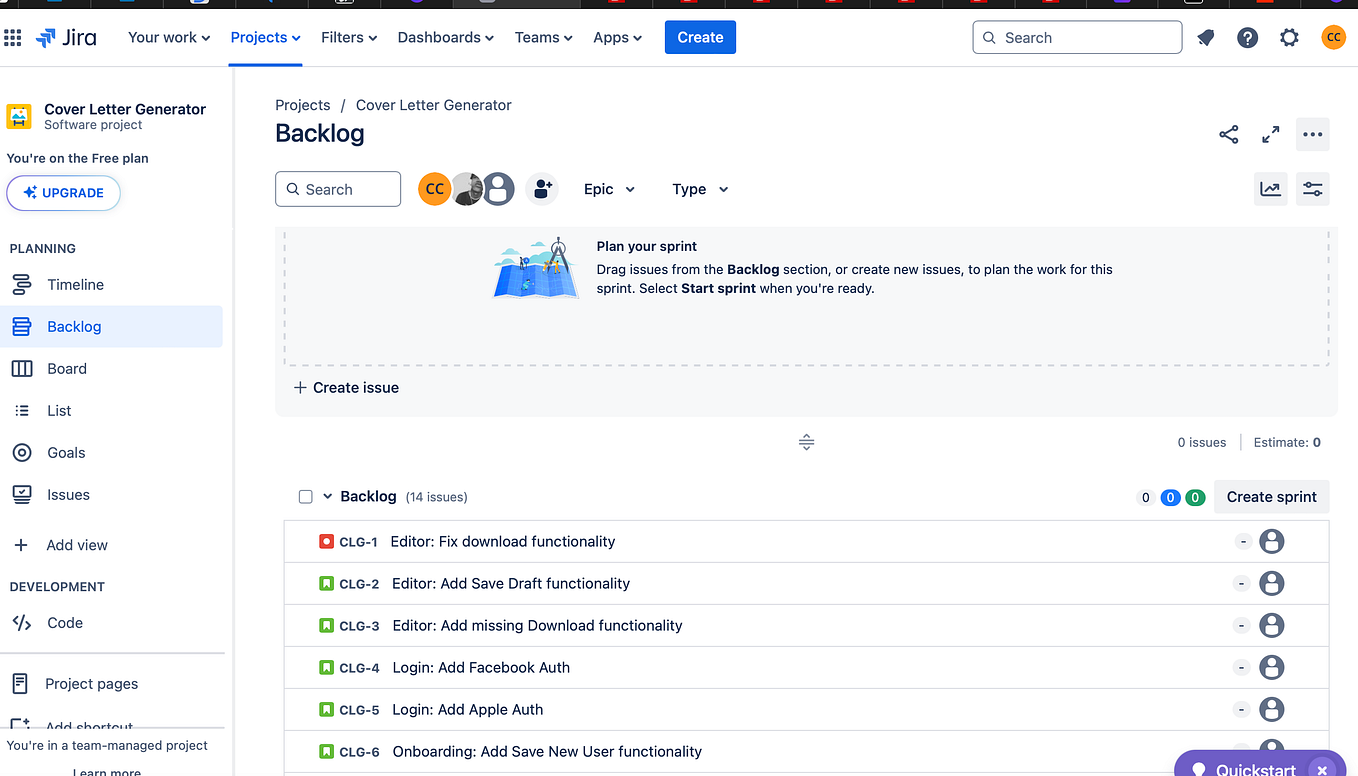Click the share icon beside Backlog title

point(1229,134)
